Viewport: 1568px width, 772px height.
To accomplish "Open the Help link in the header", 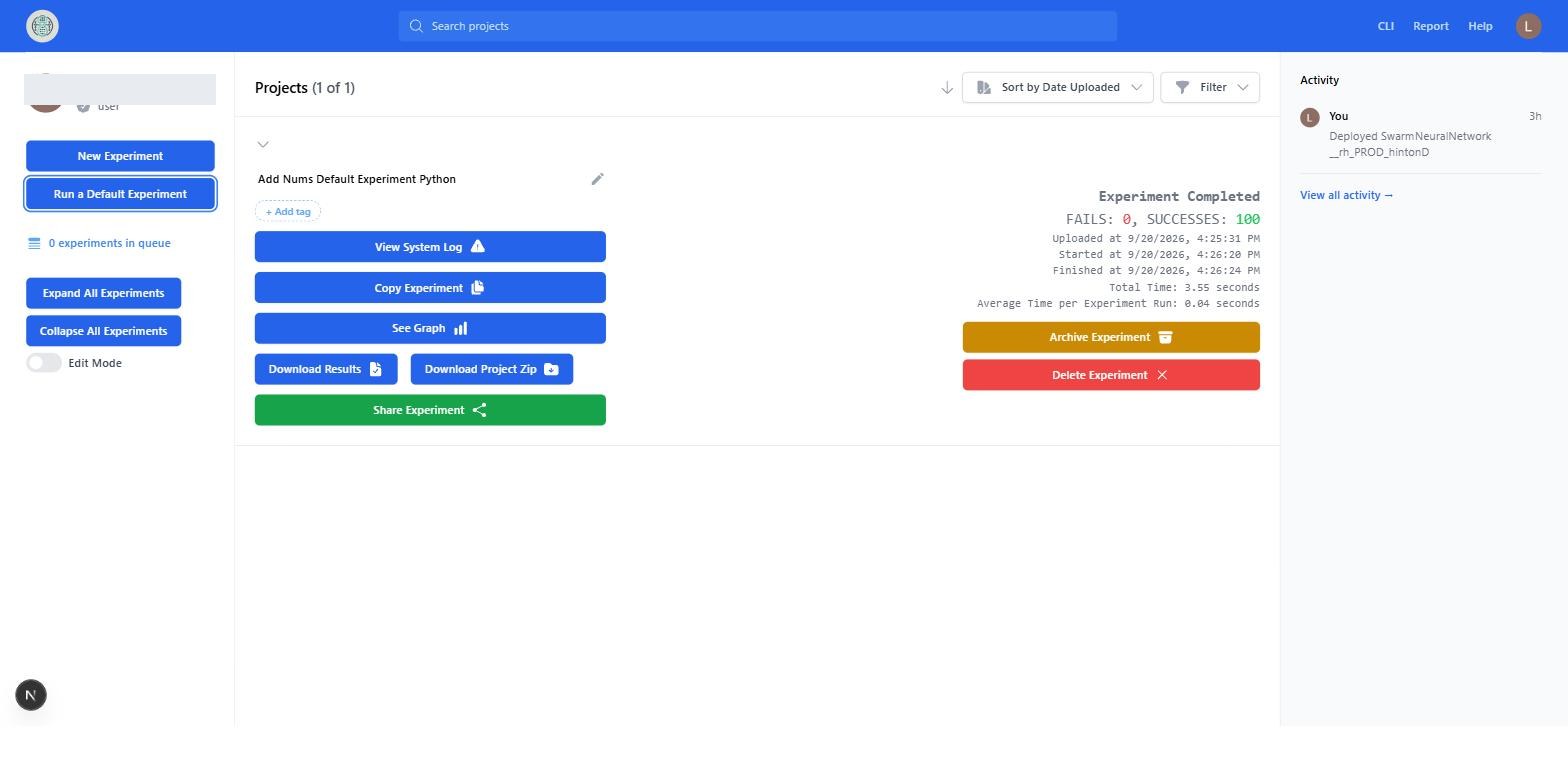I will (x=1480, y=26).
